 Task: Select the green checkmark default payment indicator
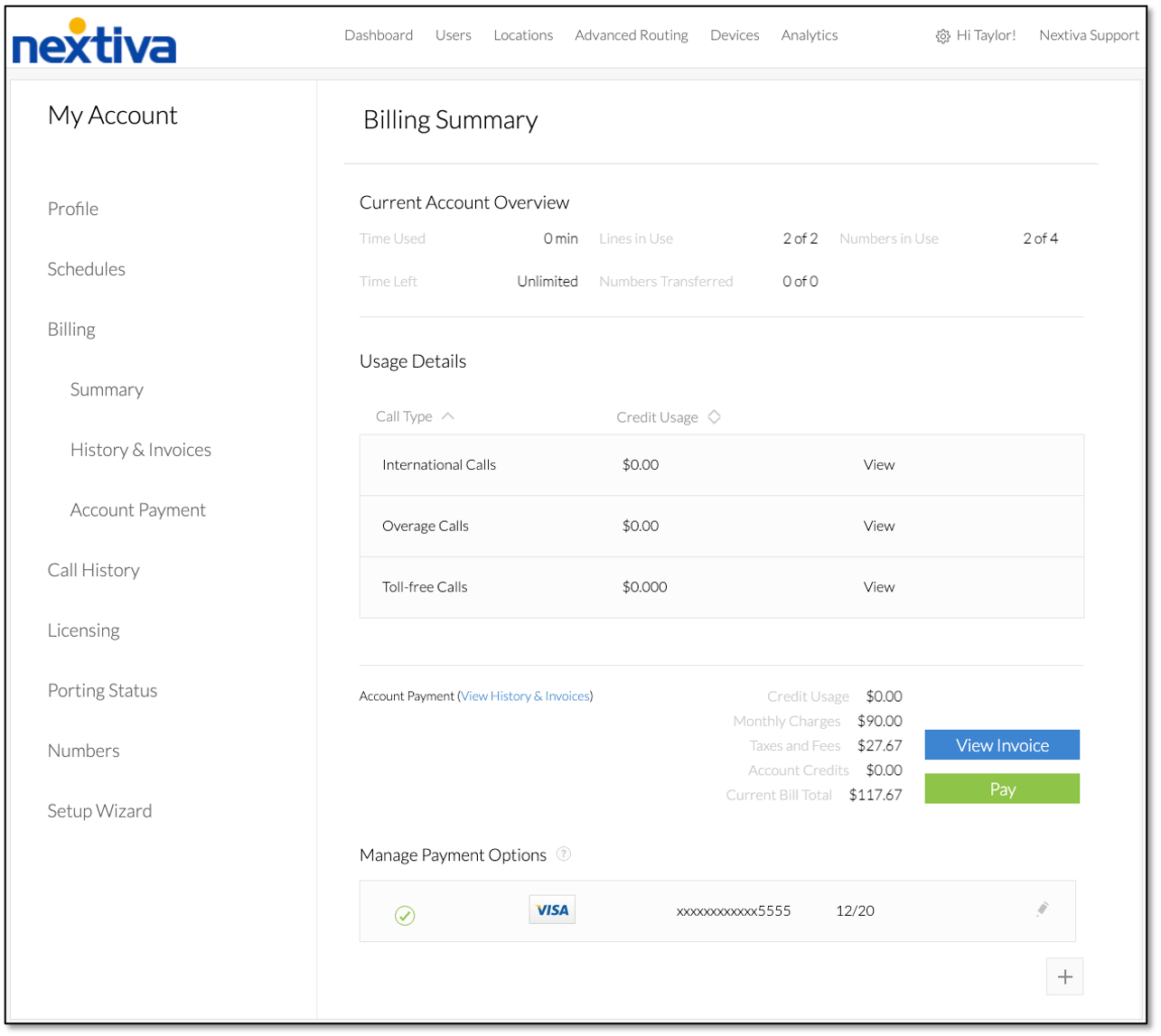(405, 916)
